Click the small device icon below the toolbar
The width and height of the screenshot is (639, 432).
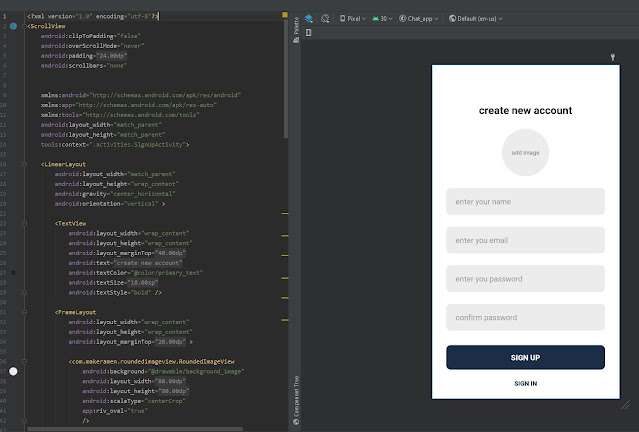pyautogui.click(x=308, y=33)
